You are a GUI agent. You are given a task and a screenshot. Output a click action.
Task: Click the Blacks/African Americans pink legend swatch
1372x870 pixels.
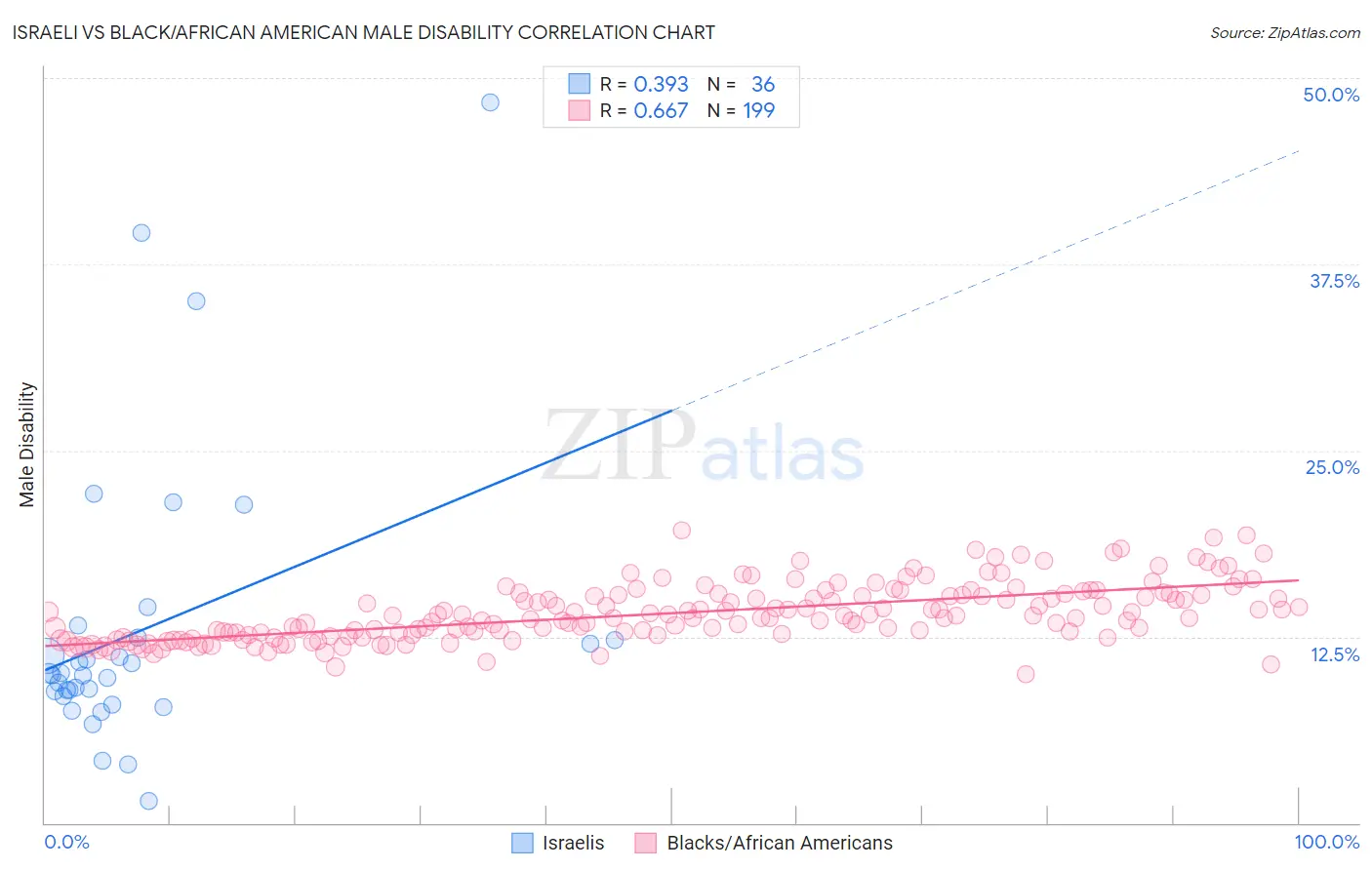tap(646, 843)
